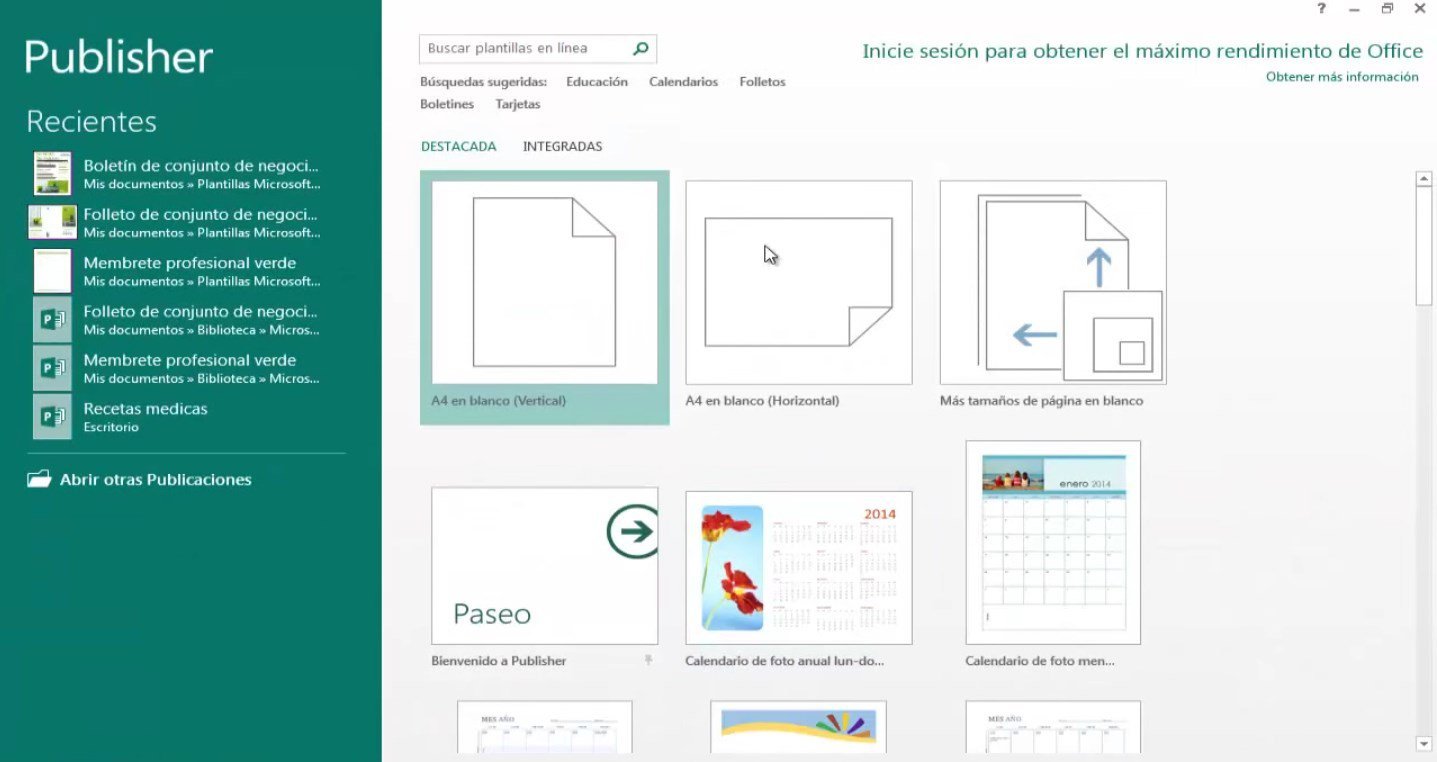This screenshot has width=1437, height=762.
Task: Choose the 2014 annual photo calendar template
Action: [798, 568]
